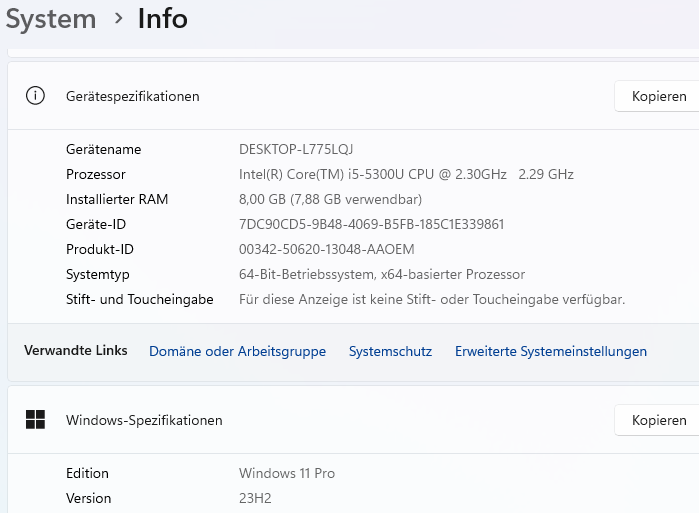Click the info icon beside Gerätespezifikationen
This screenshot has height=513, width=699.
click(x=35, y=96)
